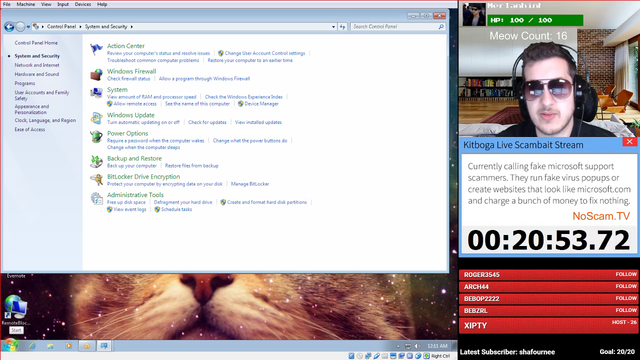This screenshot has height=360, width=640.
Task: Click Restore files from backup link
Action: tap(192, 165)
